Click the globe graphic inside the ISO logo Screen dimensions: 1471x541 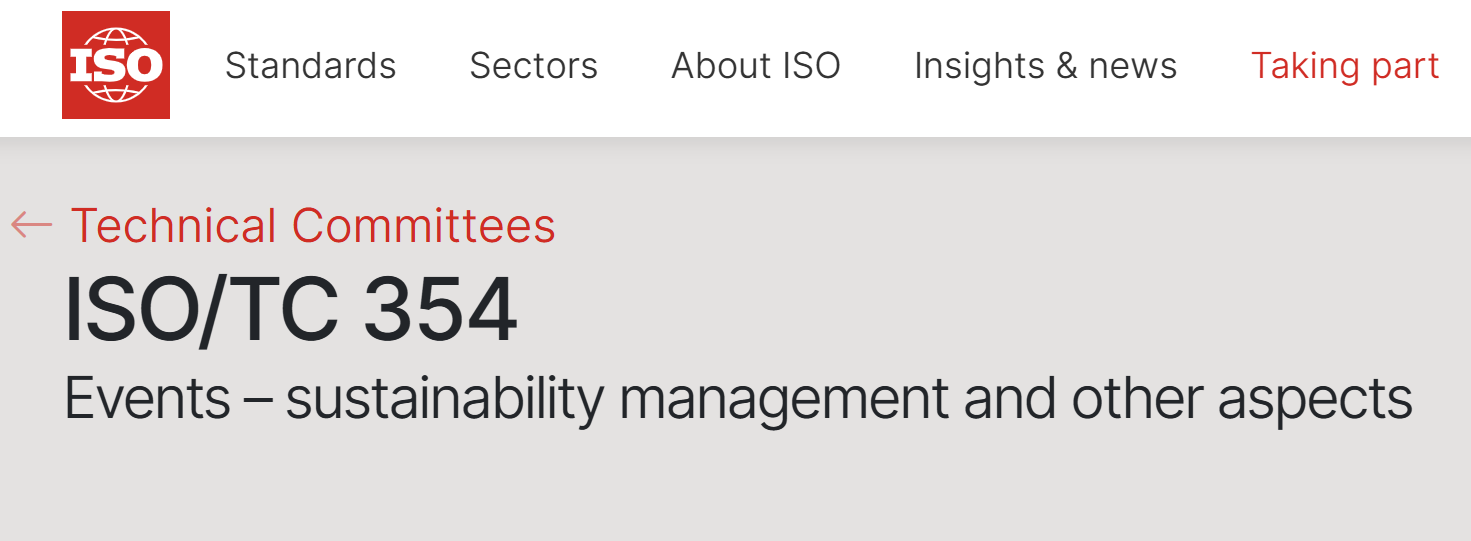point(116,65)
